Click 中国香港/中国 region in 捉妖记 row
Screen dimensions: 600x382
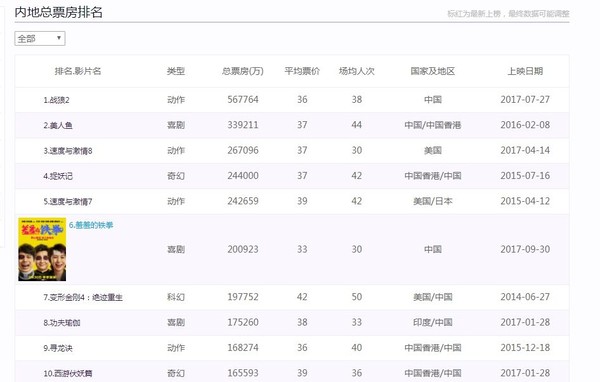pos(433,176)
